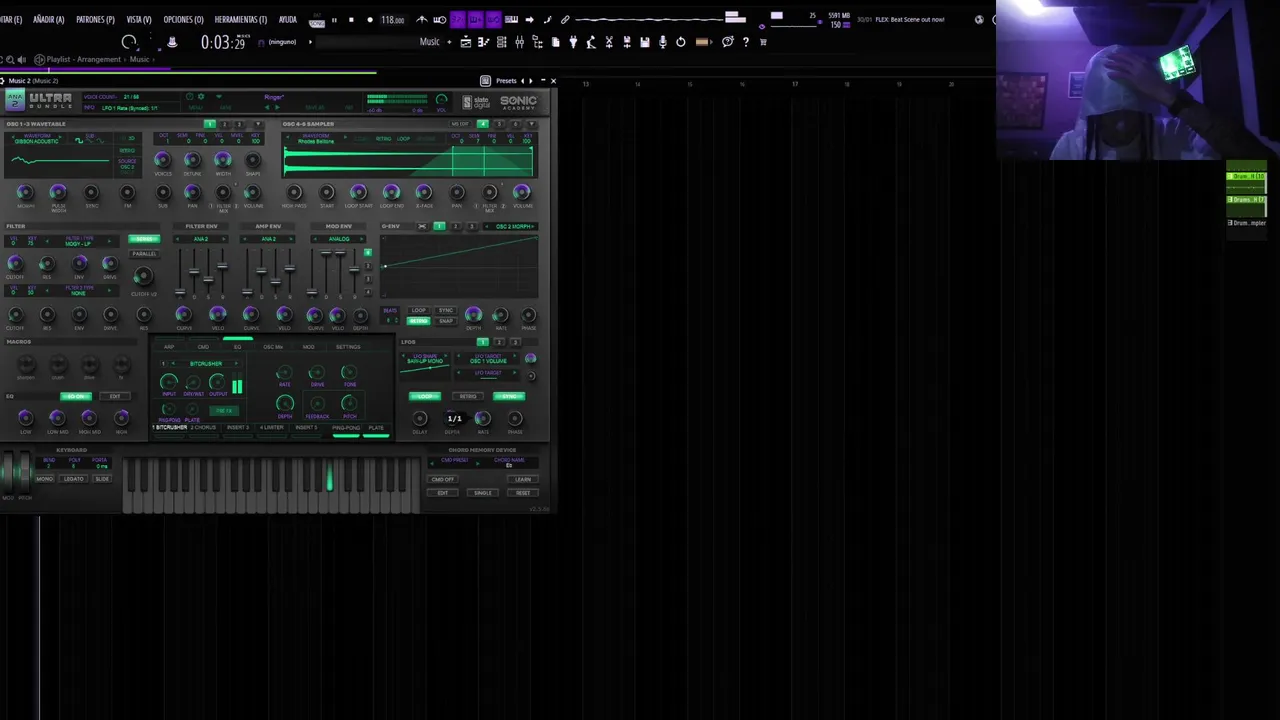The height and width of the screenshot is (720, 1280).
Task: Open the Mod Env ANALOG type selector
Action: point(338,239)
